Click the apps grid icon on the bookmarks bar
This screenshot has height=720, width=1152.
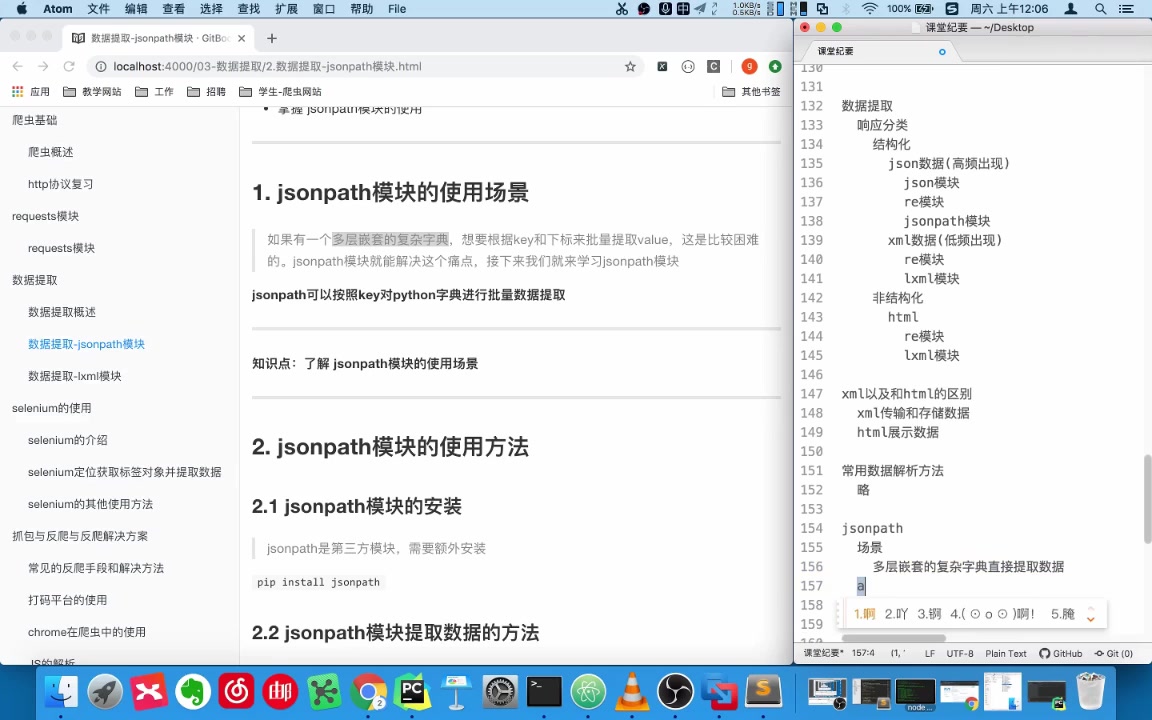tap(17, 91)
